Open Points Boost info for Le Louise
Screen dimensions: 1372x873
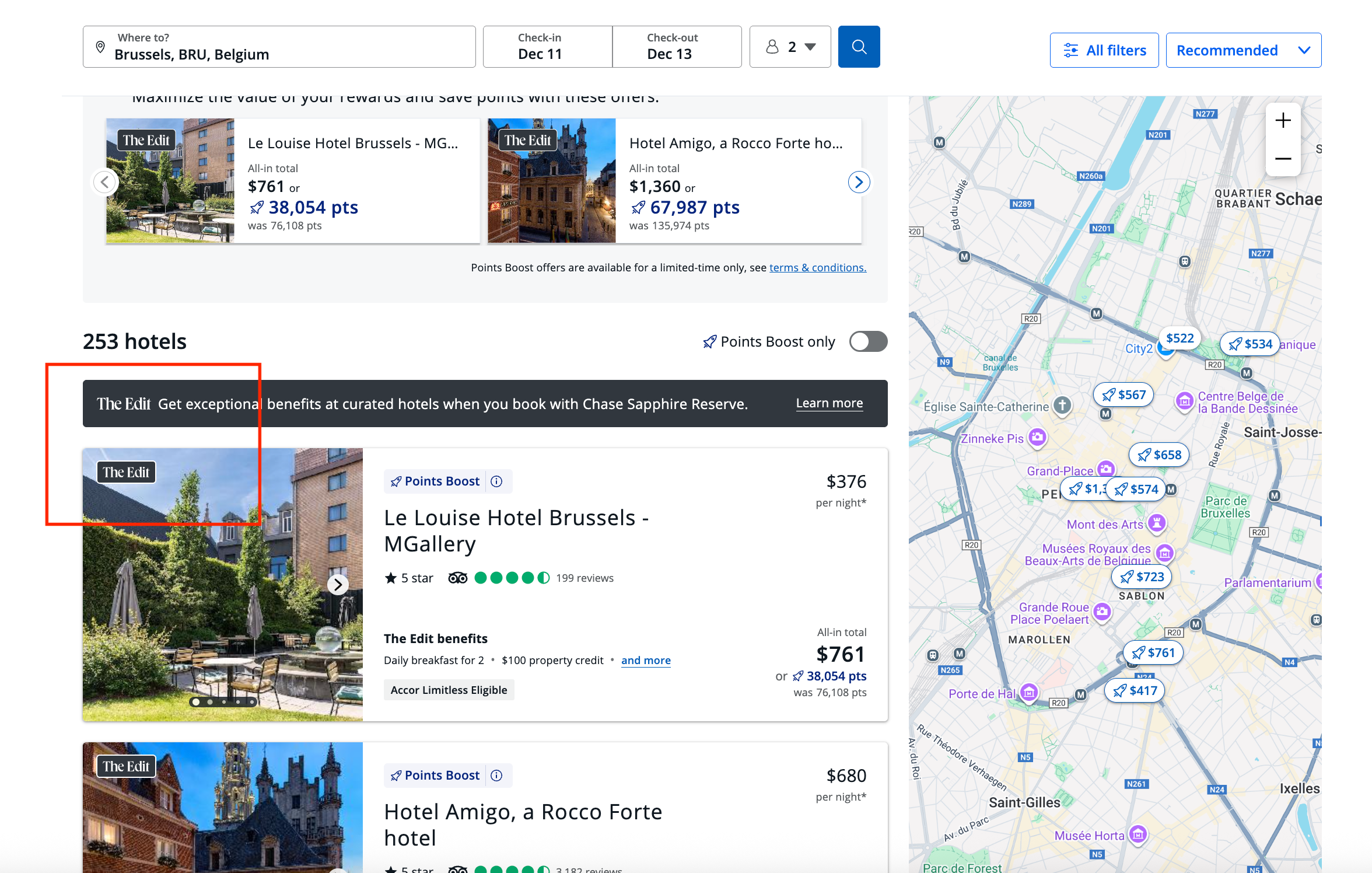tap(496, 481)
